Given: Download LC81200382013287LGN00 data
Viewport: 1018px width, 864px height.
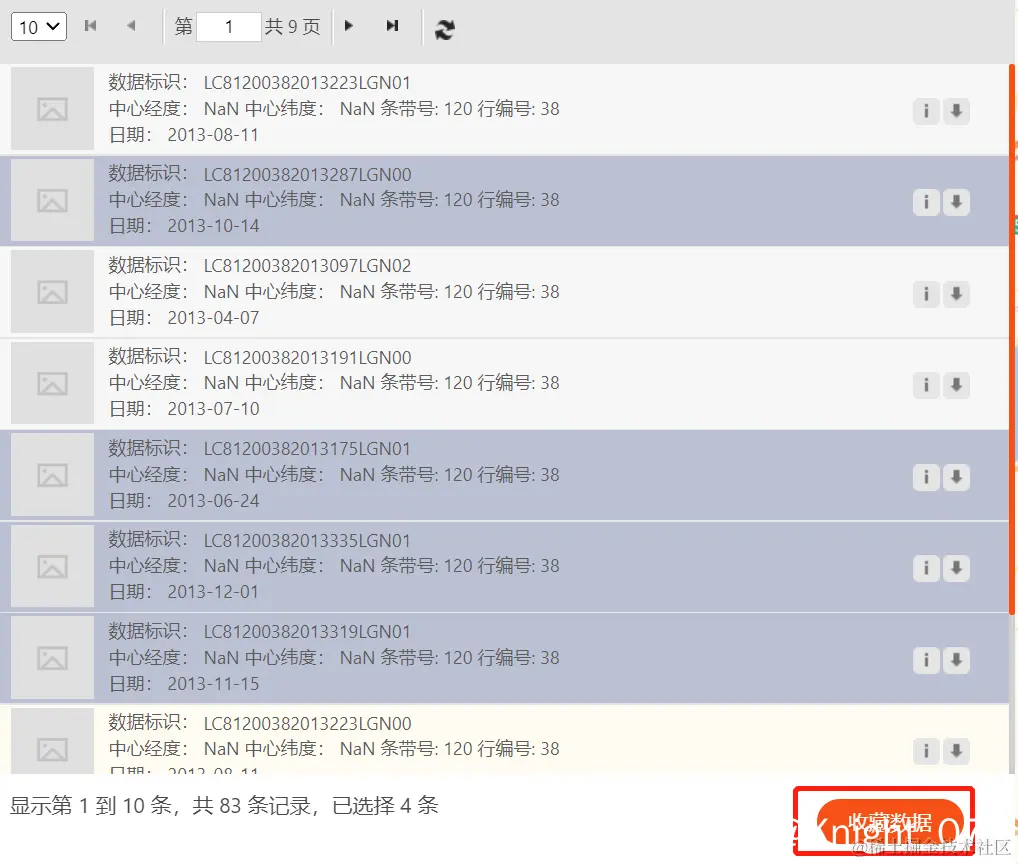Looking at the screenshot, I should coord(956,202).
